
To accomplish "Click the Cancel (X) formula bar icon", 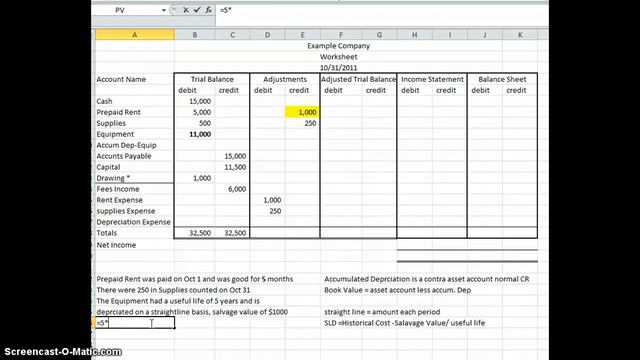I will (x=186, y=10).
